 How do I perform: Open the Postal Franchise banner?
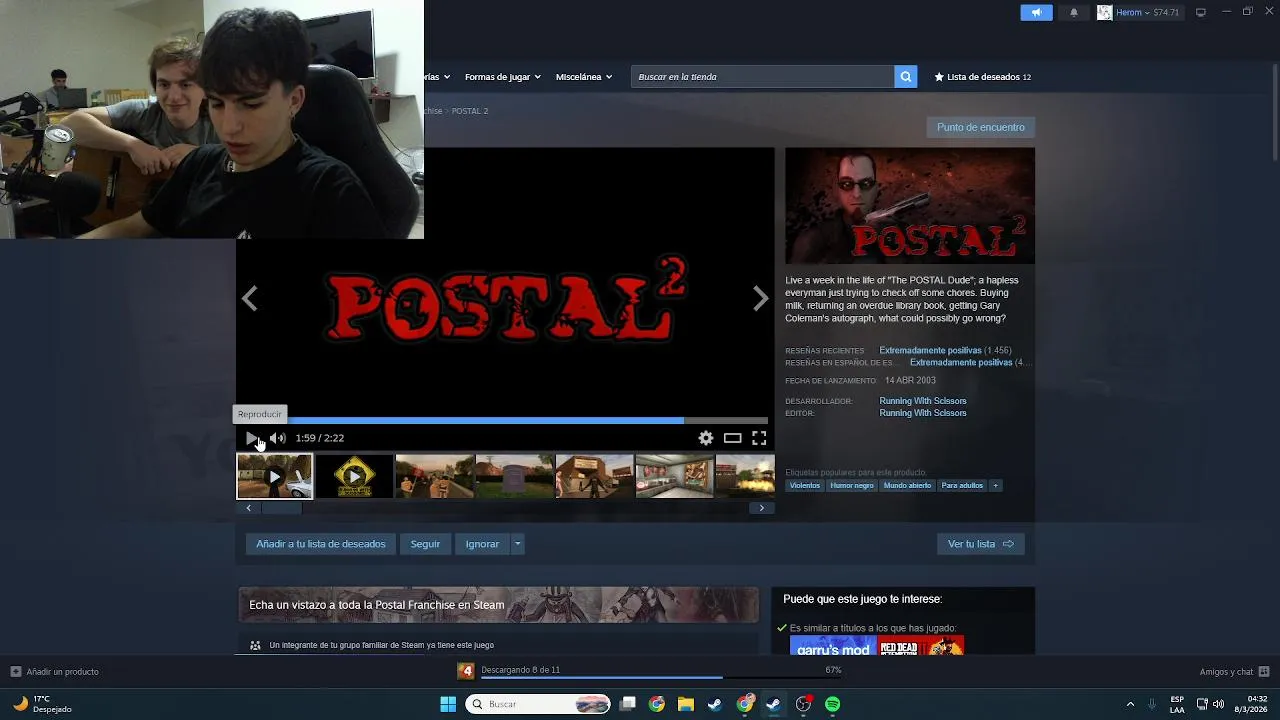[x=498, y=605]
